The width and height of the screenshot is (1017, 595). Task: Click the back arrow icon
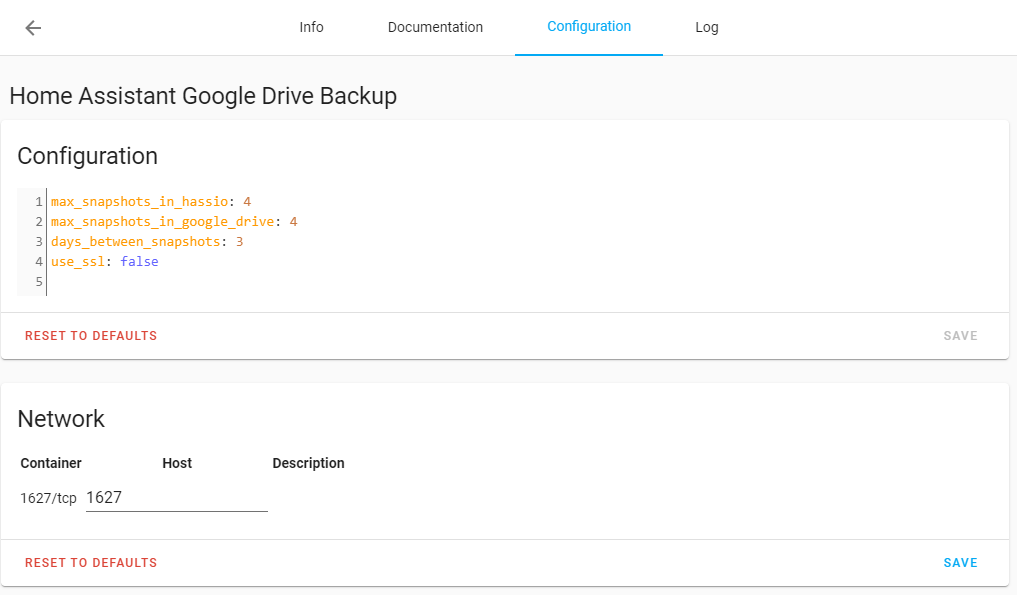point(33,28)
